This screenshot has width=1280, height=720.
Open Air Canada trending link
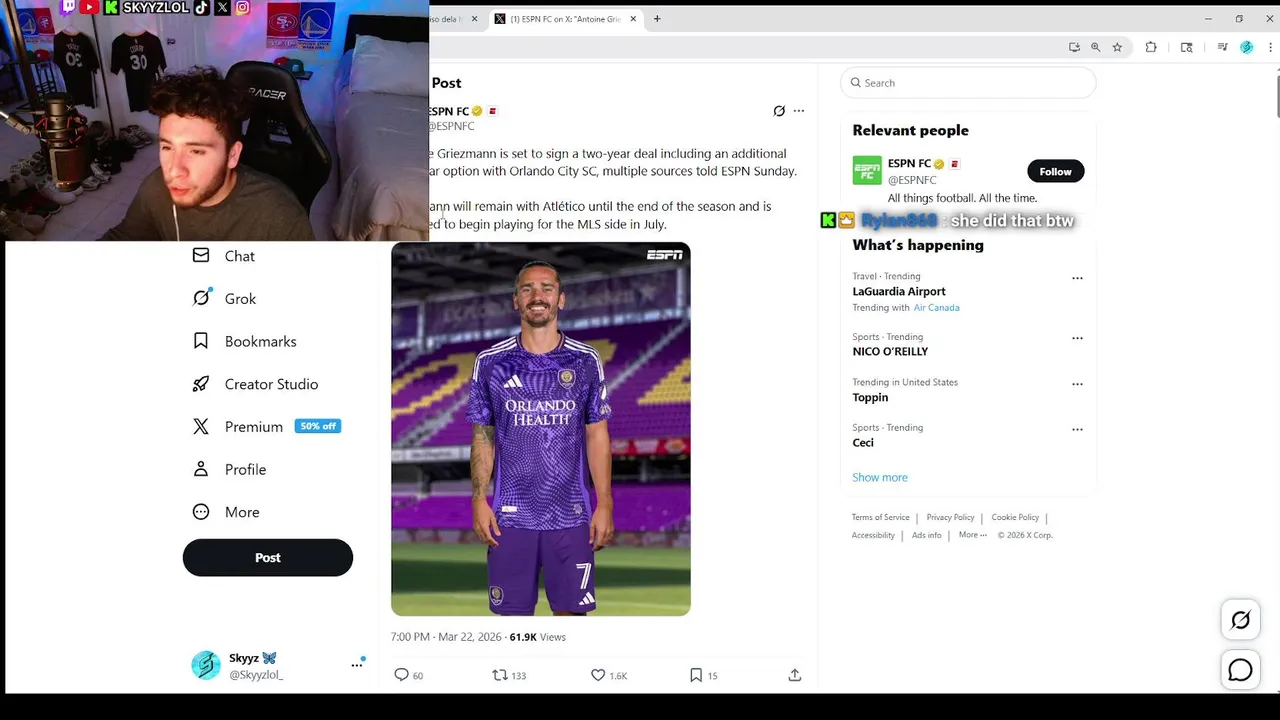(936, 308)
